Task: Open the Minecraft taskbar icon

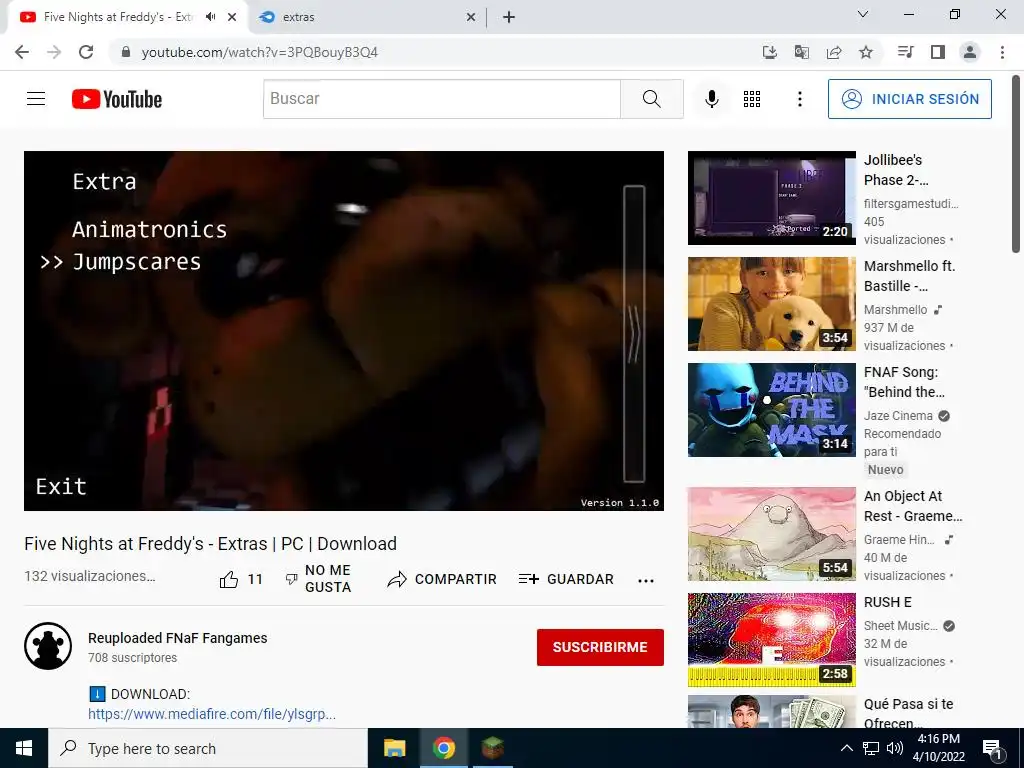Action: (x=492, y=748)
